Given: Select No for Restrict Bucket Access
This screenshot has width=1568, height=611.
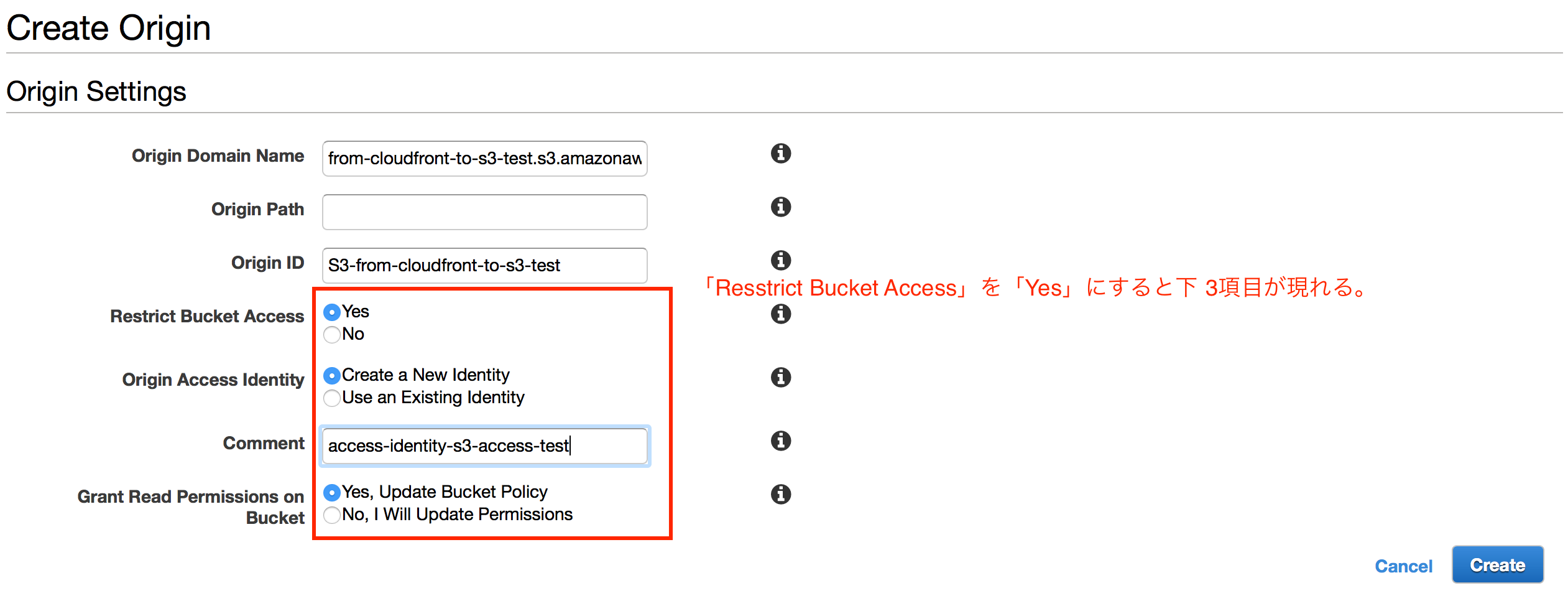Looking at the screenshot, I should point(332,334).
